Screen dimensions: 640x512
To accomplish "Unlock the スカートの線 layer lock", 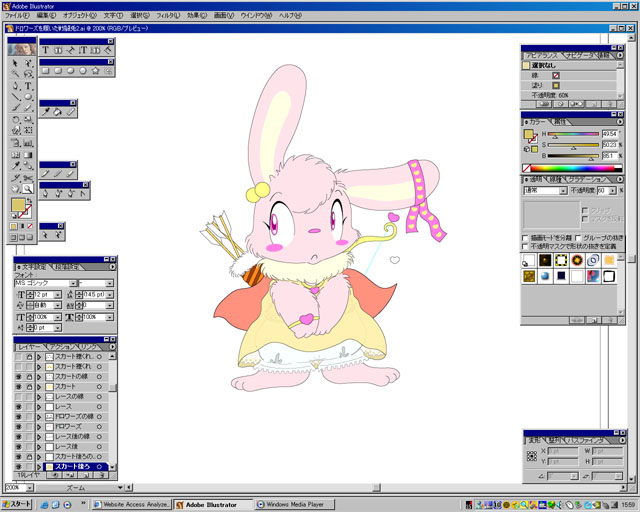I will (x=29, y=376).
